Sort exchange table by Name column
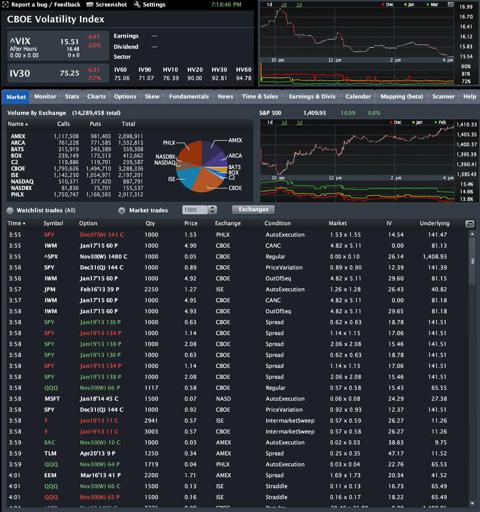 (18, 124)
